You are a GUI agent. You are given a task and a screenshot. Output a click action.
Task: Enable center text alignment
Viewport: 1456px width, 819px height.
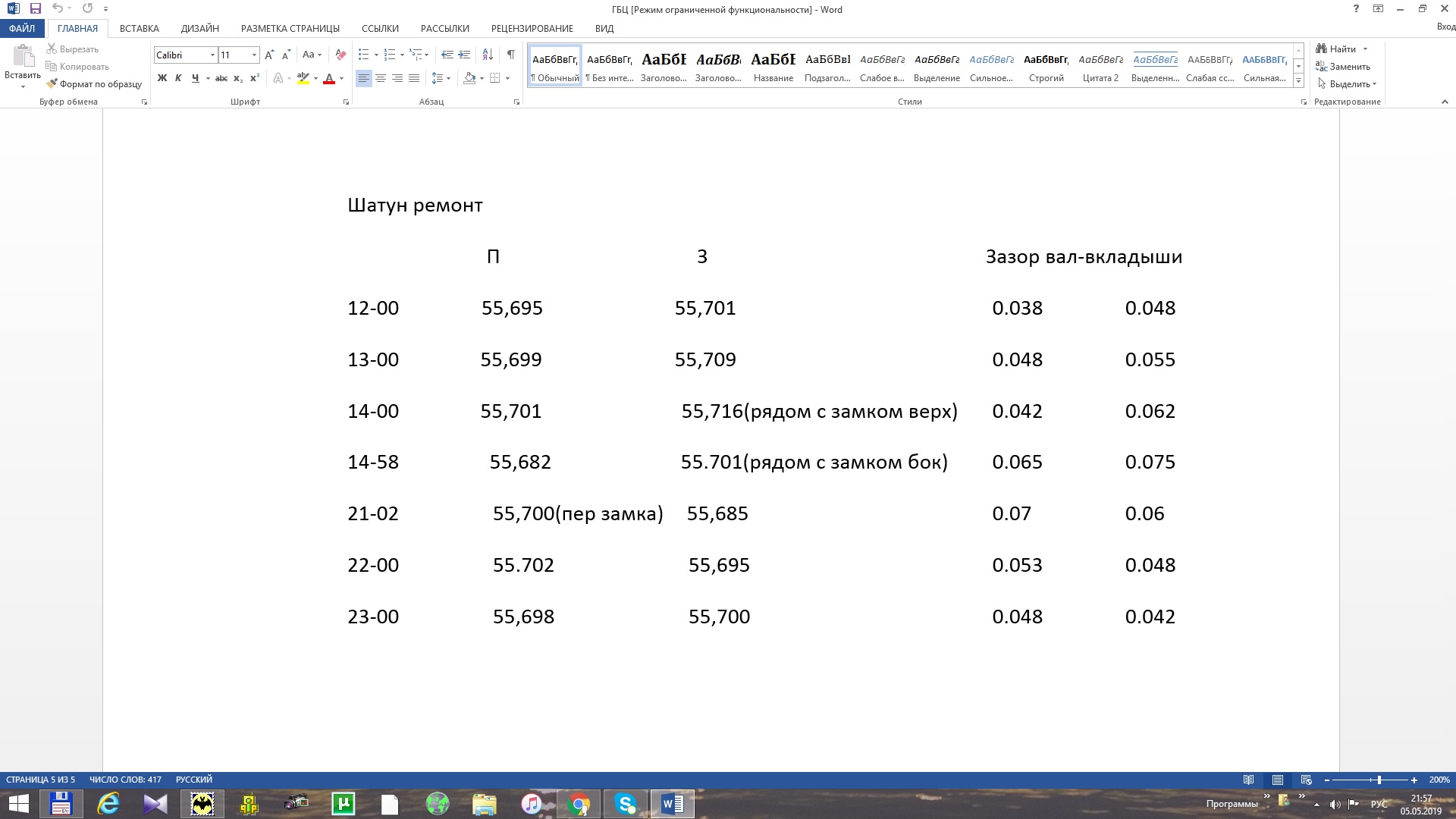click(x=381, y=78)
